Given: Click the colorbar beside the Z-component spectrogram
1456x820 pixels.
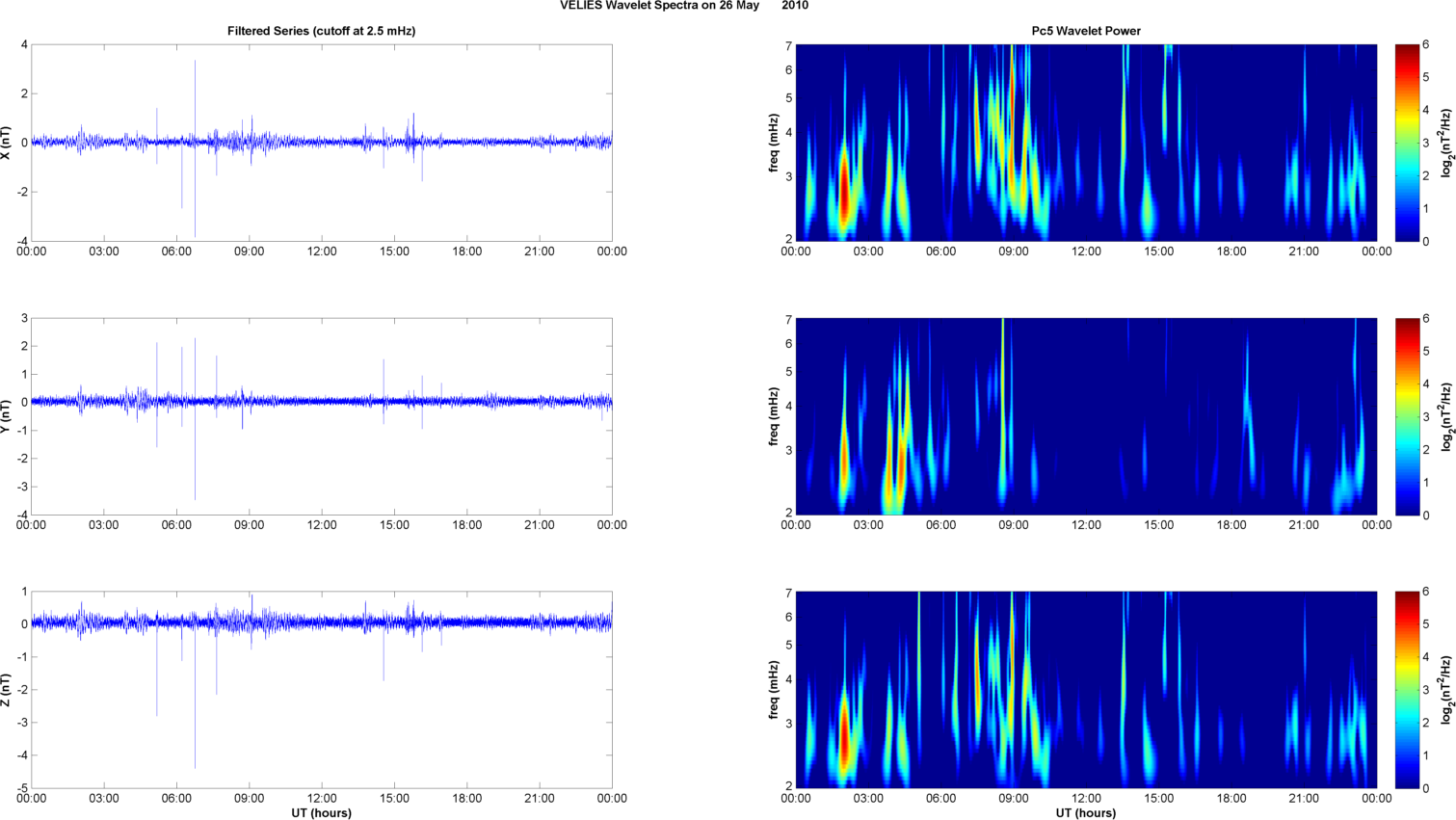Looking at the screenshot, I should pos(1407,690).
